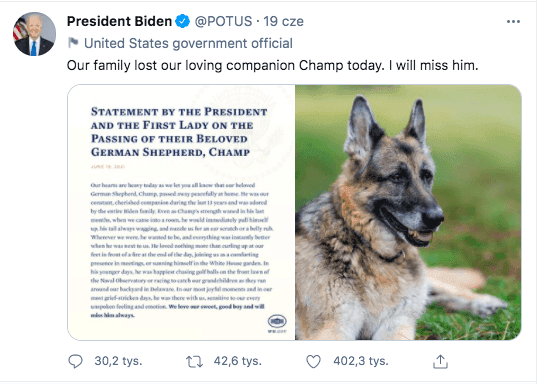Click the blue verified badge icon
Image resolution: width=539 pixels, height=384 pixels.
point(183,21)
